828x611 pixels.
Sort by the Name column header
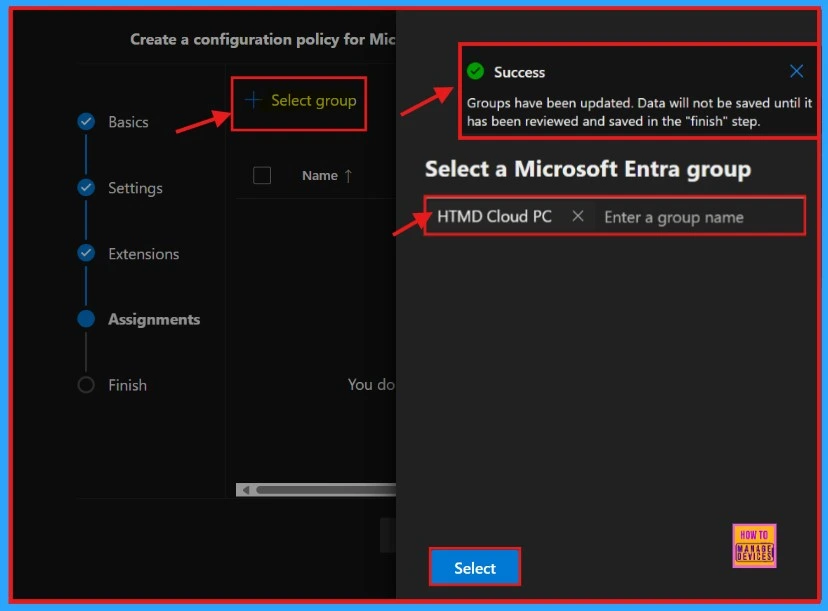tap(319, 175)
